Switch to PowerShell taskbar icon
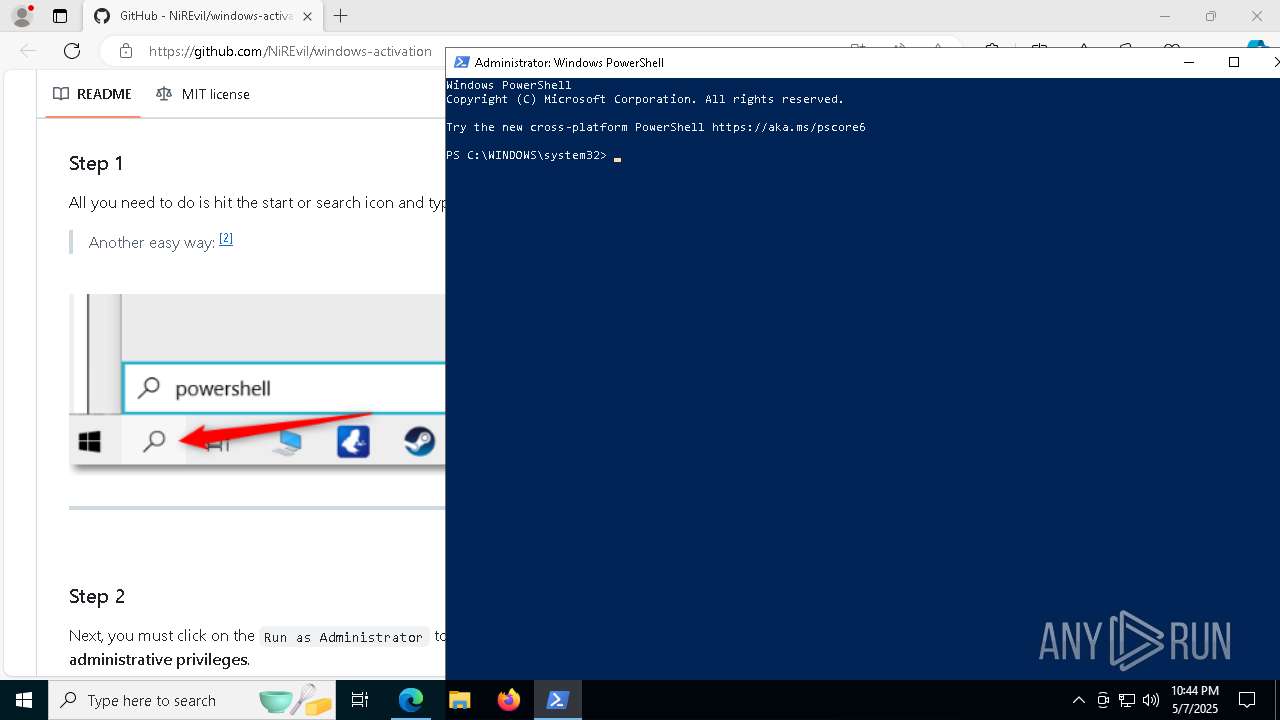 (558, 700)
